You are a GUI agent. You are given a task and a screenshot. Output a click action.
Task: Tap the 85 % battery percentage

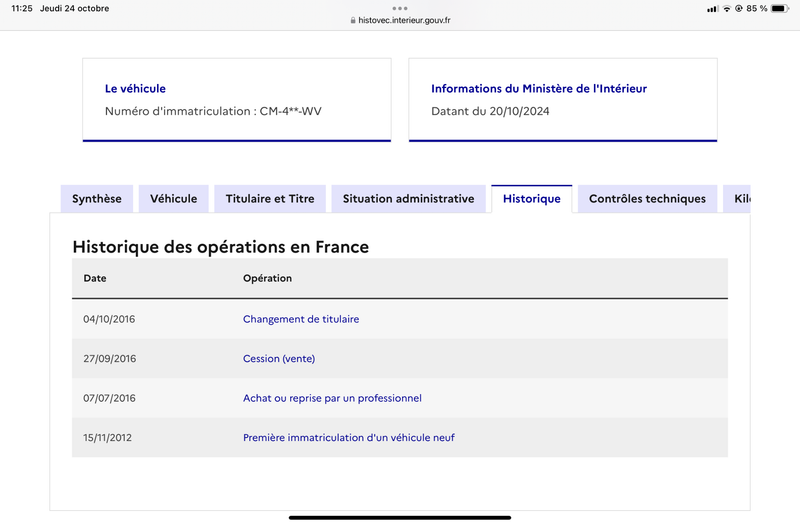pyautogui.click(x=757, y=9)
